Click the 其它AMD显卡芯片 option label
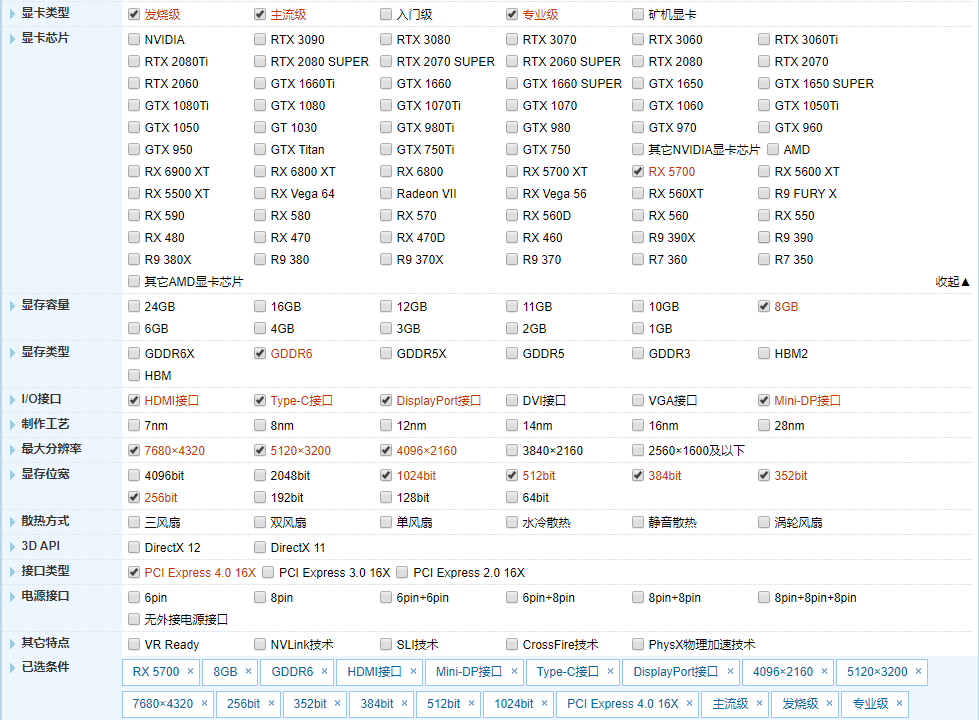 click(193, 282)
